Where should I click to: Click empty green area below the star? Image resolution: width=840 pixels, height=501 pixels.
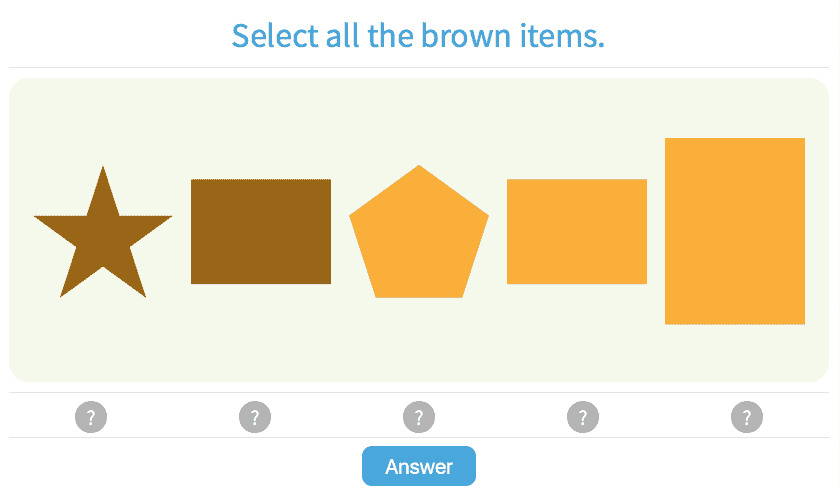click(x=102, y=345)
